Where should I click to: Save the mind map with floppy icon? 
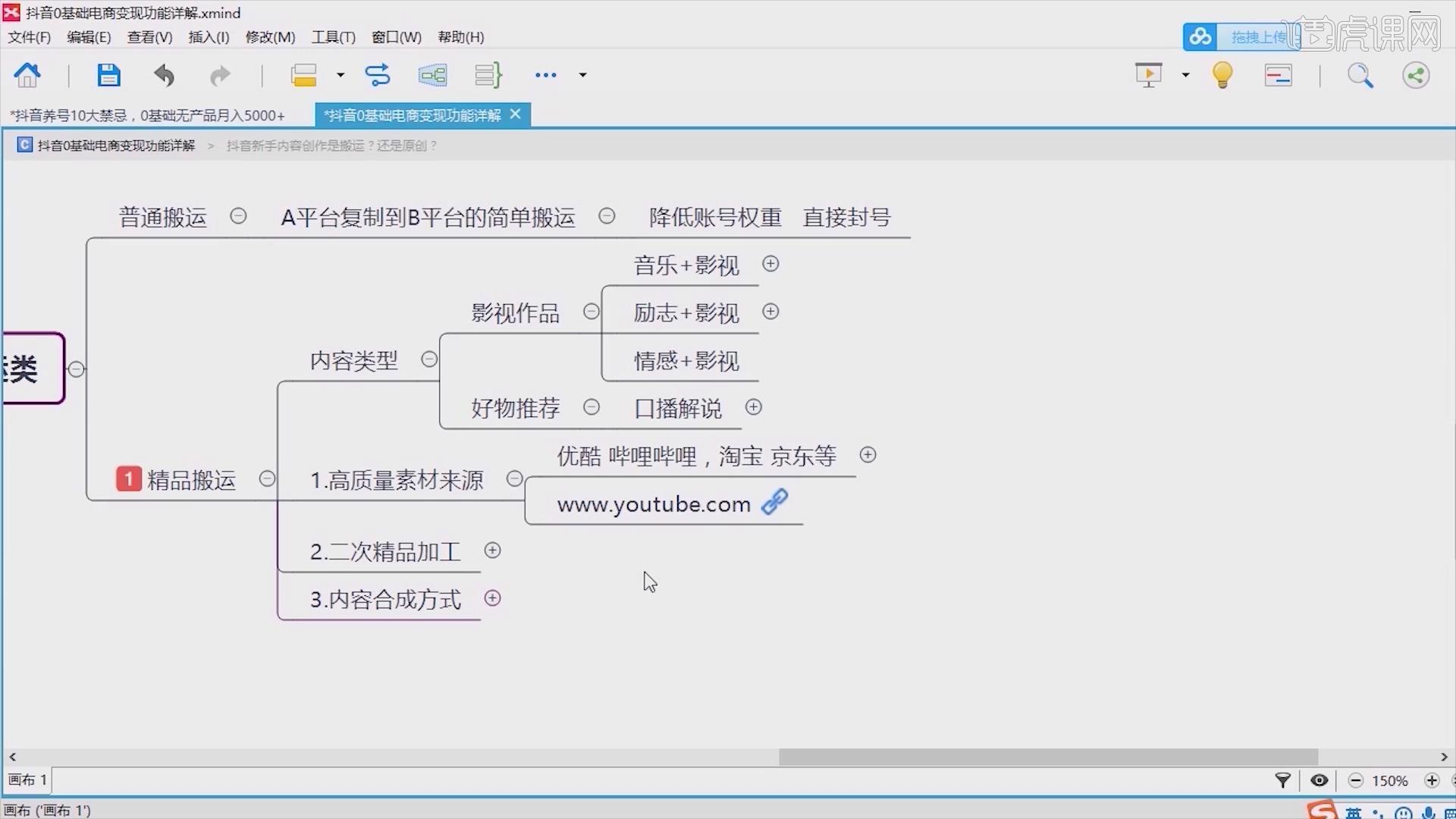108,75
